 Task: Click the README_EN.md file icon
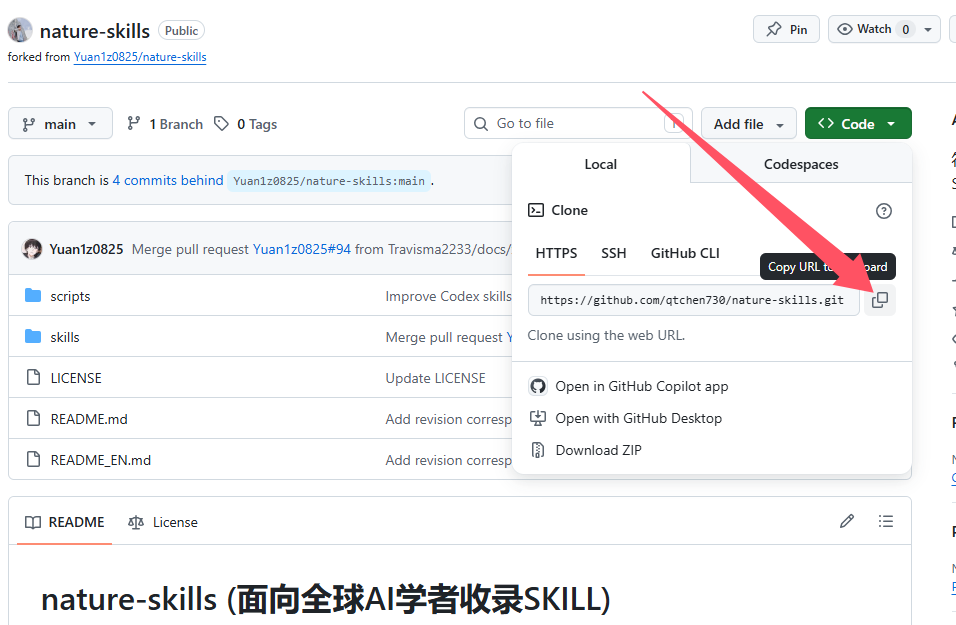34,459
